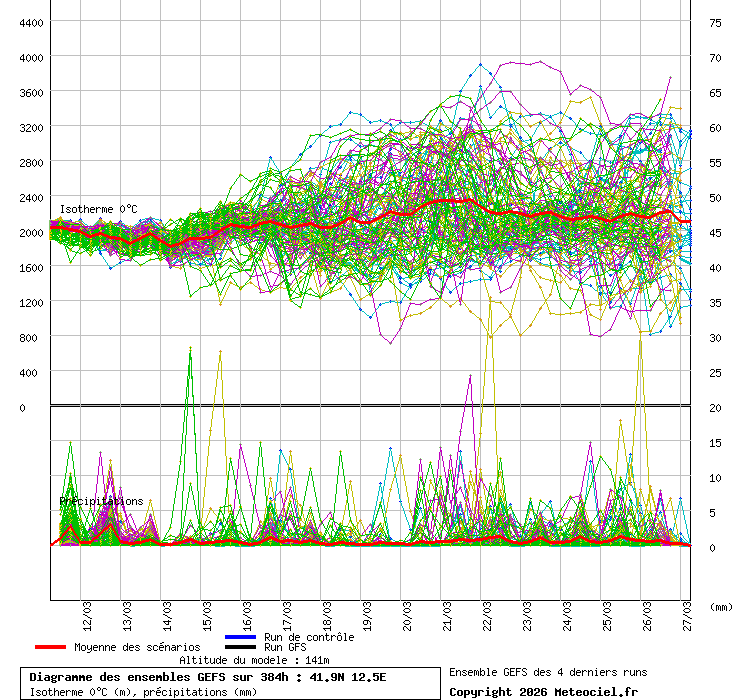Select the 'Précipitations' chart label

coord(100,501)
